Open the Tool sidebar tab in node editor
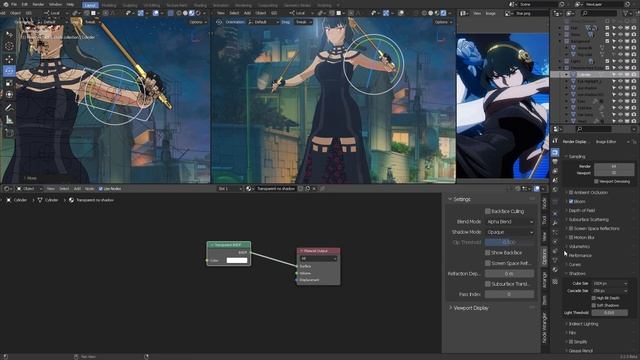Image resolution: width=640 pixels, height=360 pixels. pos(544,220)
